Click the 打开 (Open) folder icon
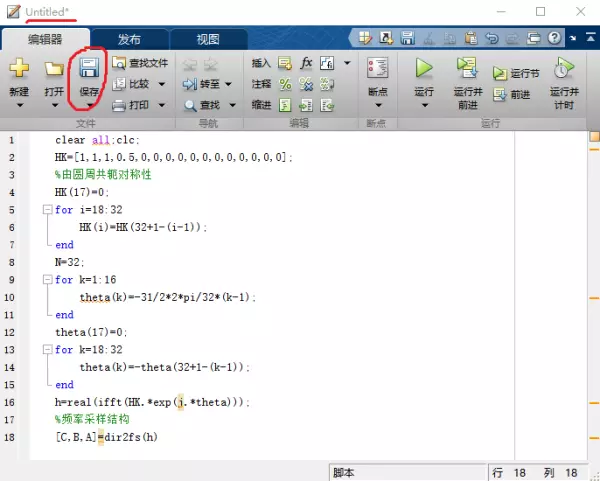Screen dimensions: 600x481 click(x=54, y=69)
